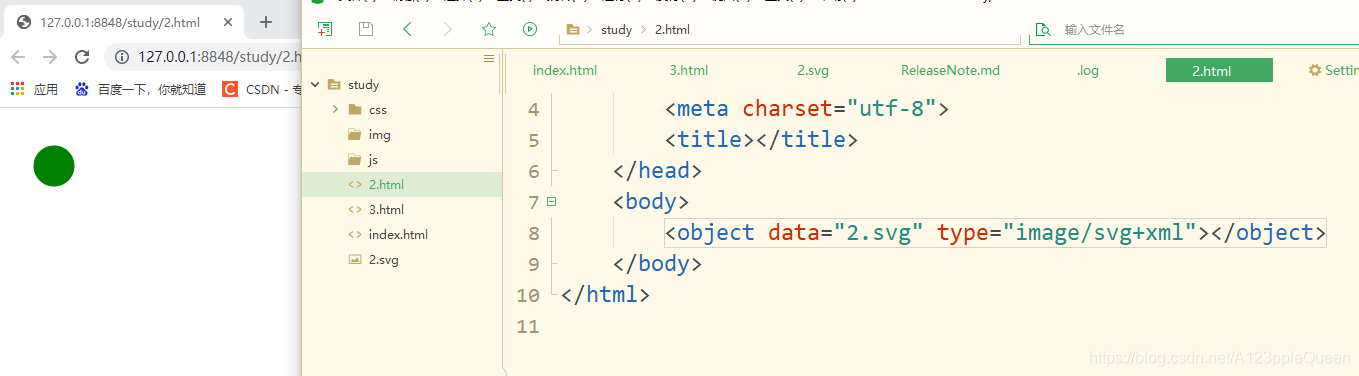Click the save icon in HBuilderX toolbar

(366, 30)
